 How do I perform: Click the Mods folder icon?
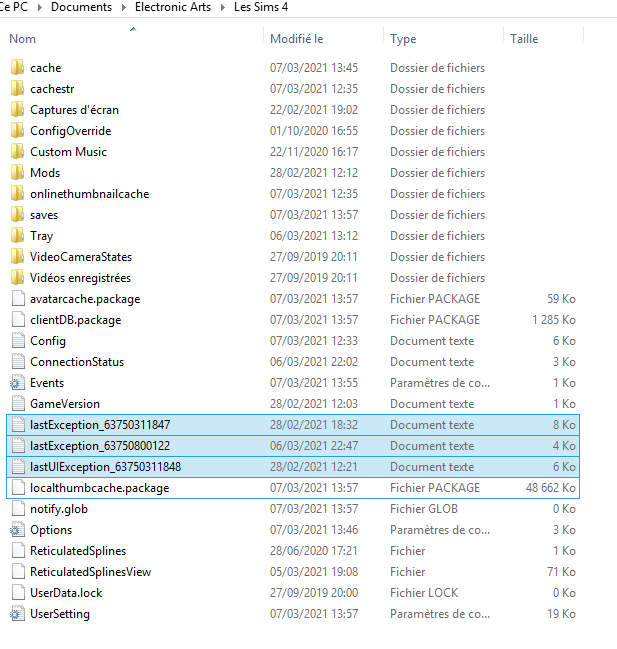tap(16, 173)
